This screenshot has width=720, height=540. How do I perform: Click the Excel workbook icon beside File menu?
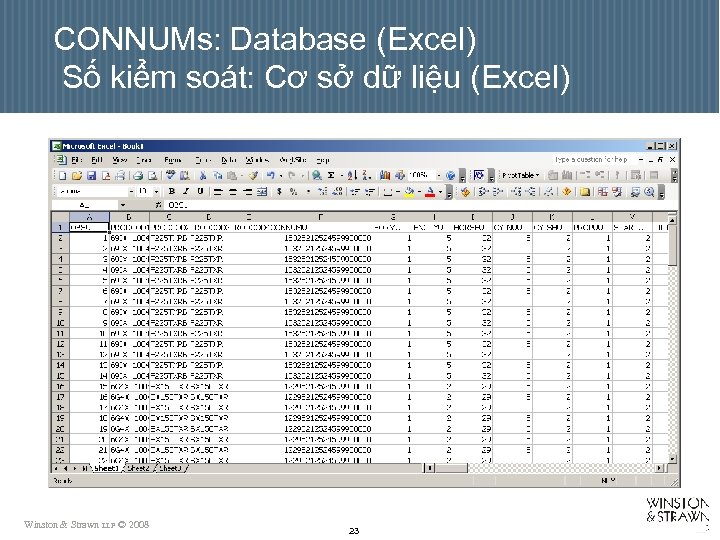point(61,160)
